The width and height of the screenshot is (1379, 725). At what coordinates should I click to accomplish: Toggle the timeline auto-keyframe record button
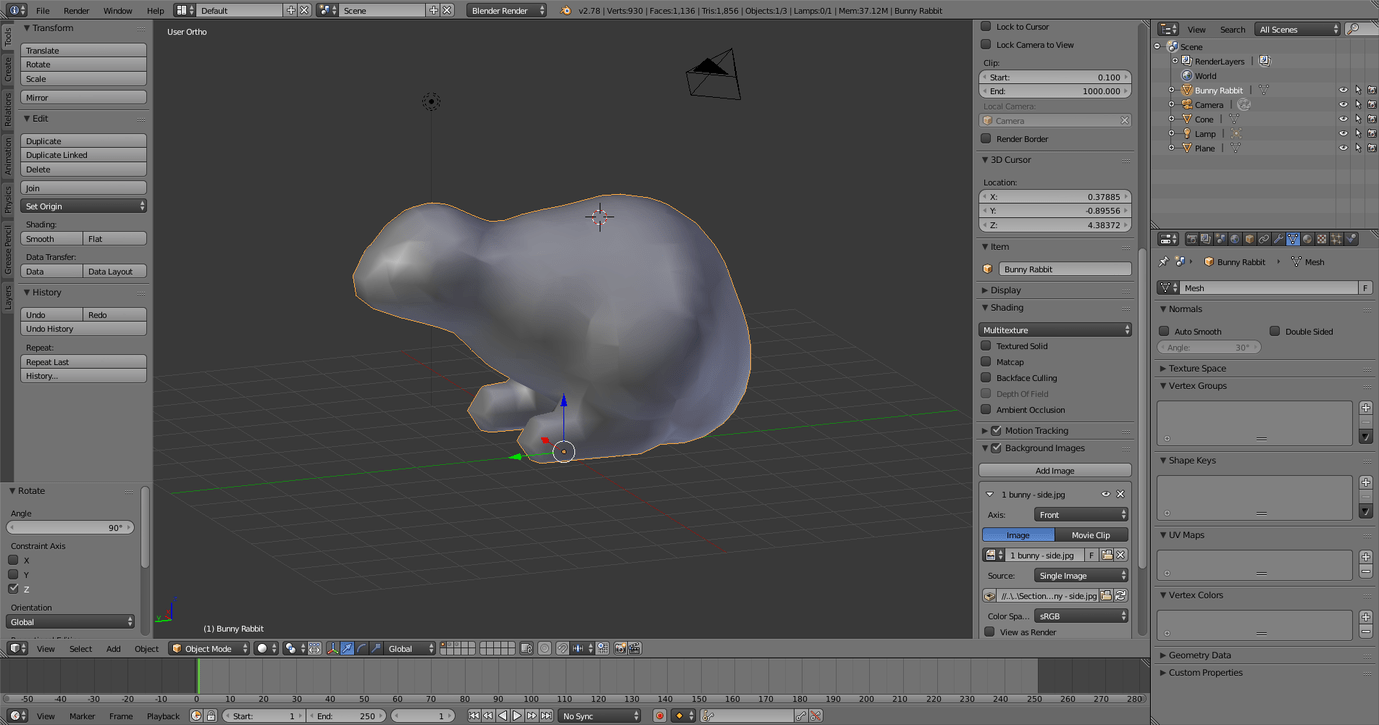[660, 716]
